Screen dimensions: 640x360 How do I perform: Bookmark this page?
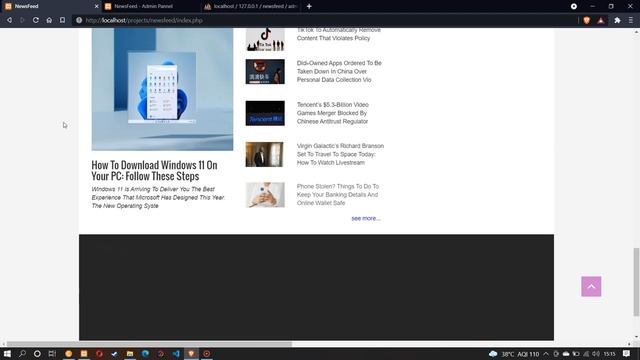62,20
